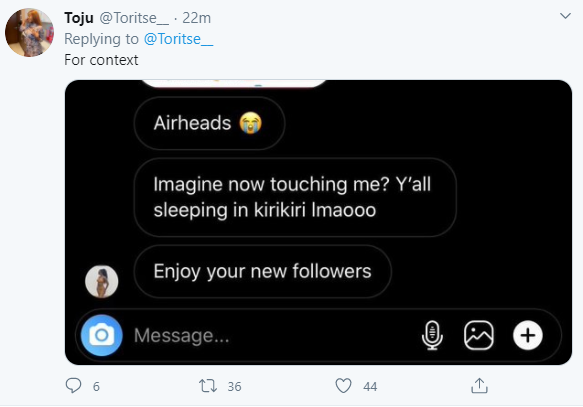Click the 'Imagine now touching me' message
Image resolution: width=583 pixels, height=407 pixels.
coord(295,197)
